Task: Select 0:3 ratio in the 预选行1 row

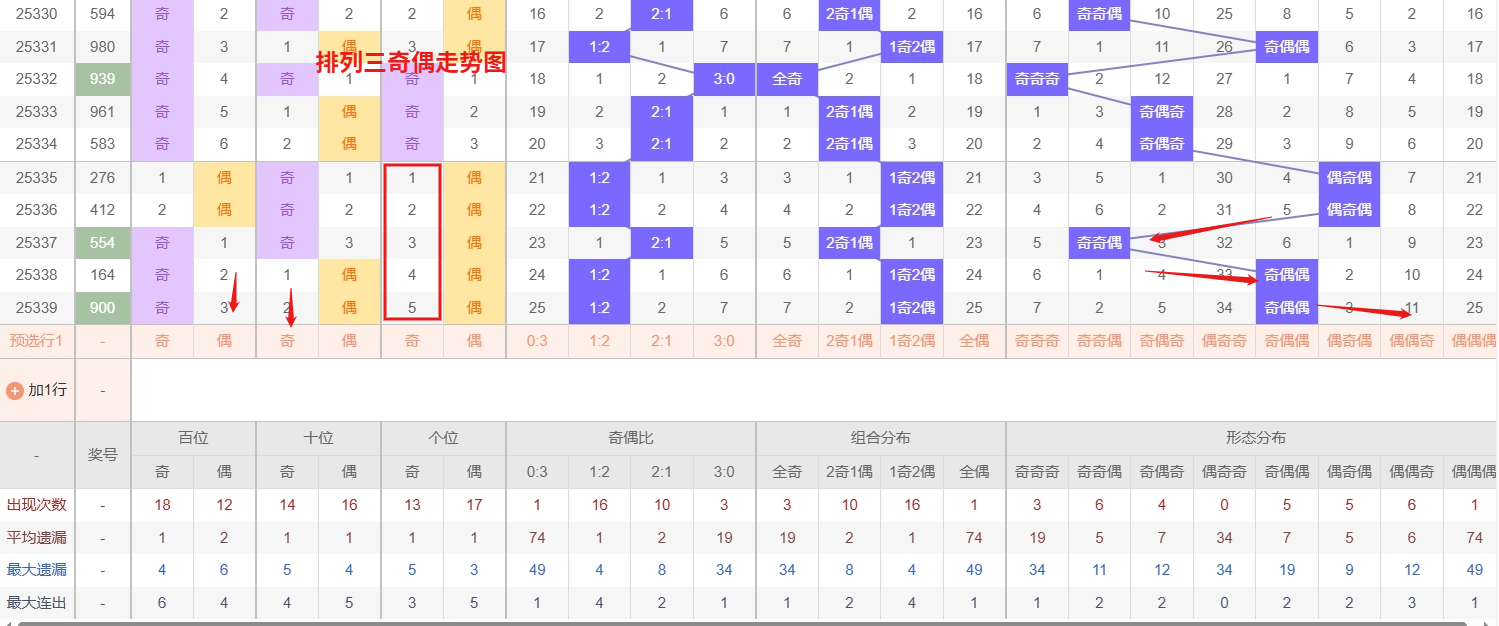Action: click(537, 341)
